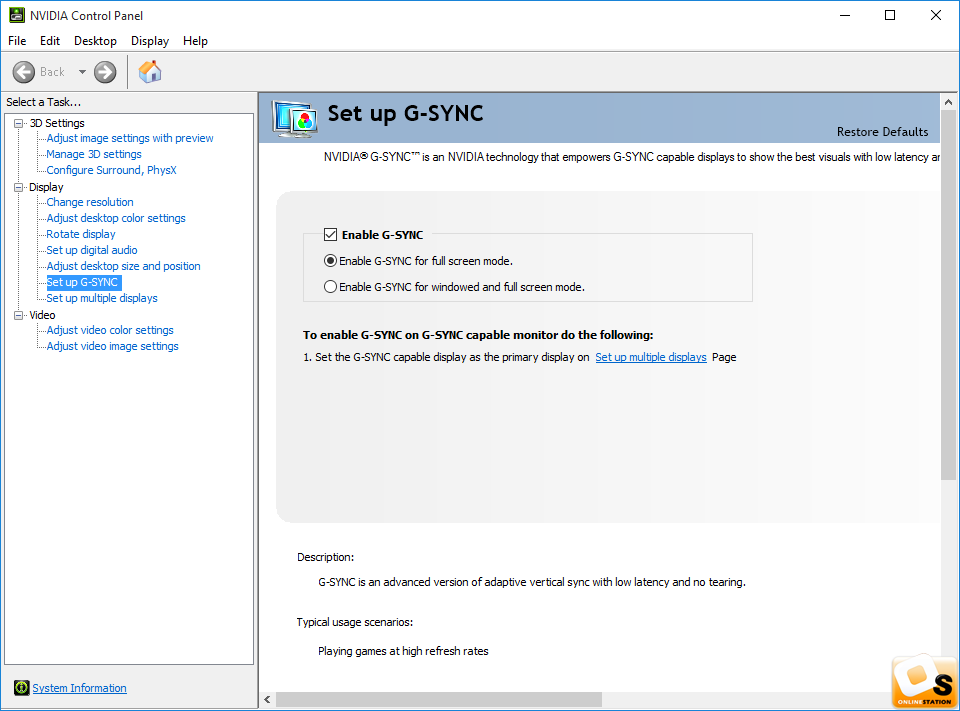This screenshot has height=711, width=960.
Task: Click the 3D Settings group label
Action: pyautogui.click(x=57, y=123)
